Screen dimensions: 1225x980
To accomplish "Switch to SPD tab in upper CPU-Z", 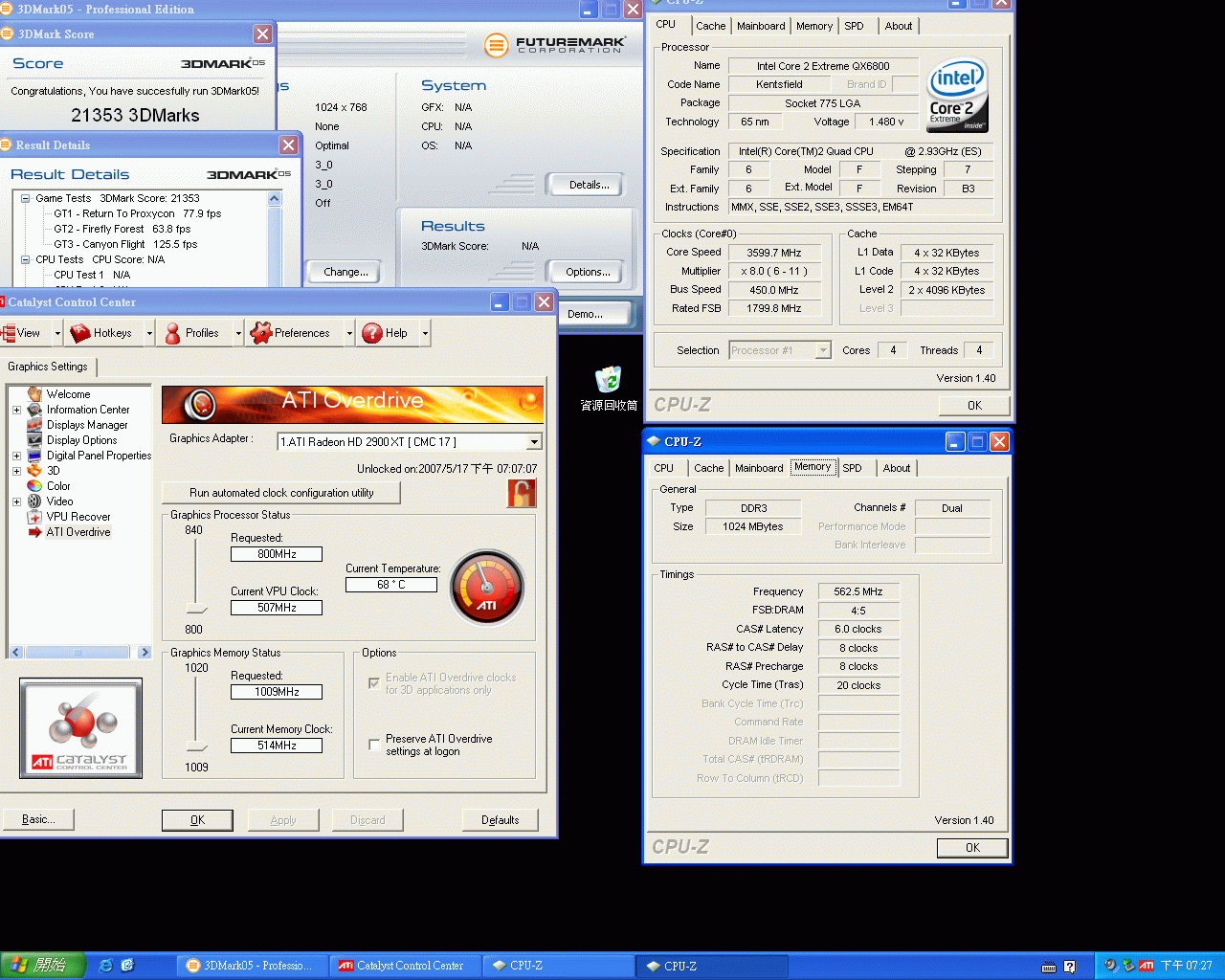I will pyautogui.click(x=855, y=26).
